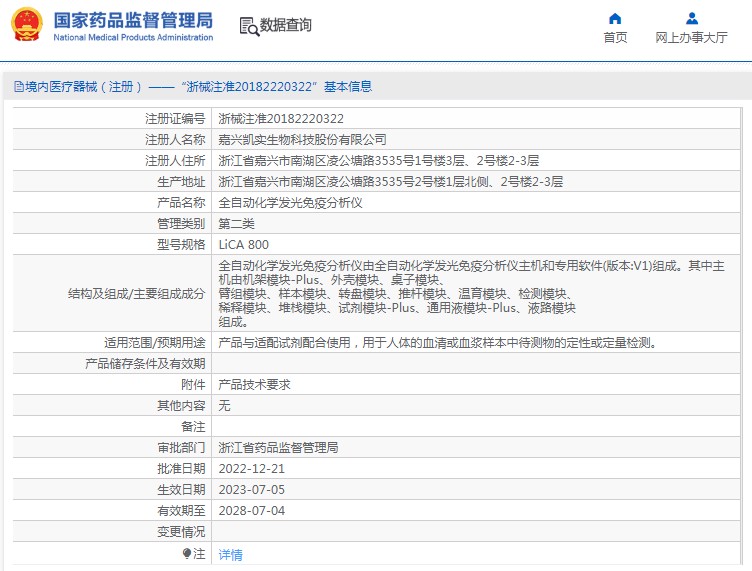Click registrant name 嘉兴凯实生物科技股份有限公司

pos(302,139)
